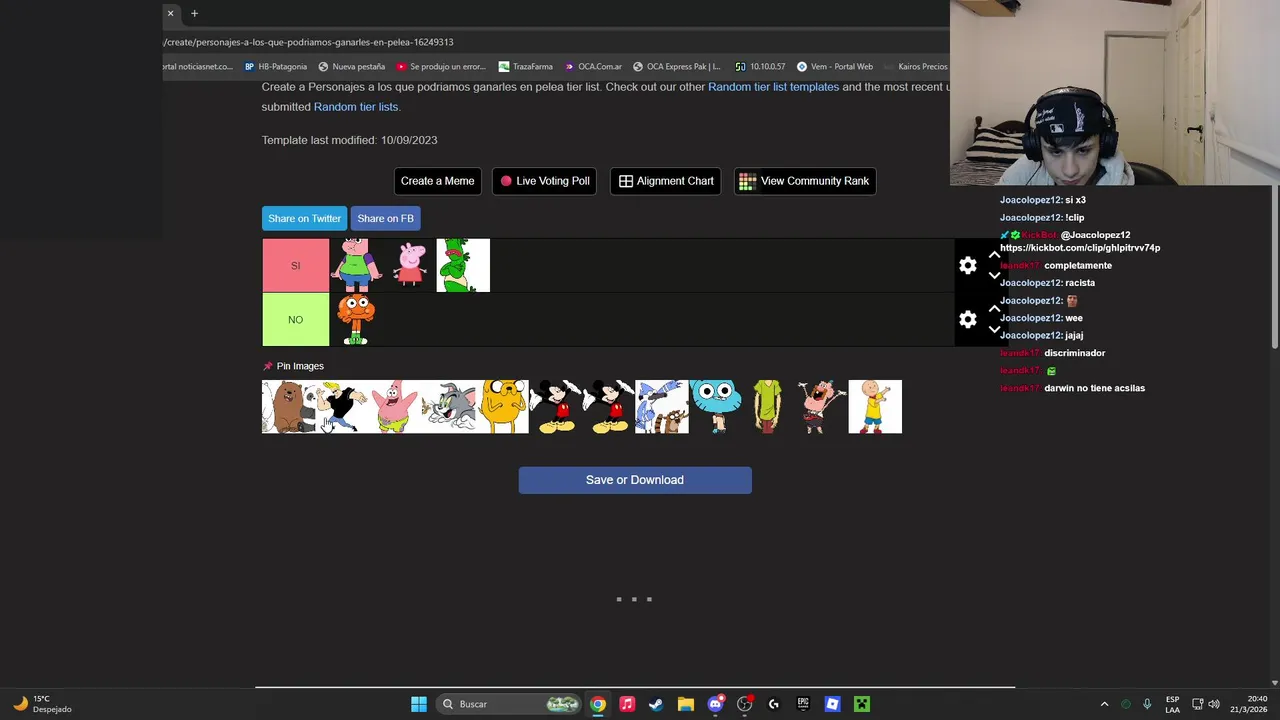Image resolution: width=1280 pixels, height=720 pixels.
Task: Open Epic Games Launcher from the taskbar
Action: click(x=803, y=704)
